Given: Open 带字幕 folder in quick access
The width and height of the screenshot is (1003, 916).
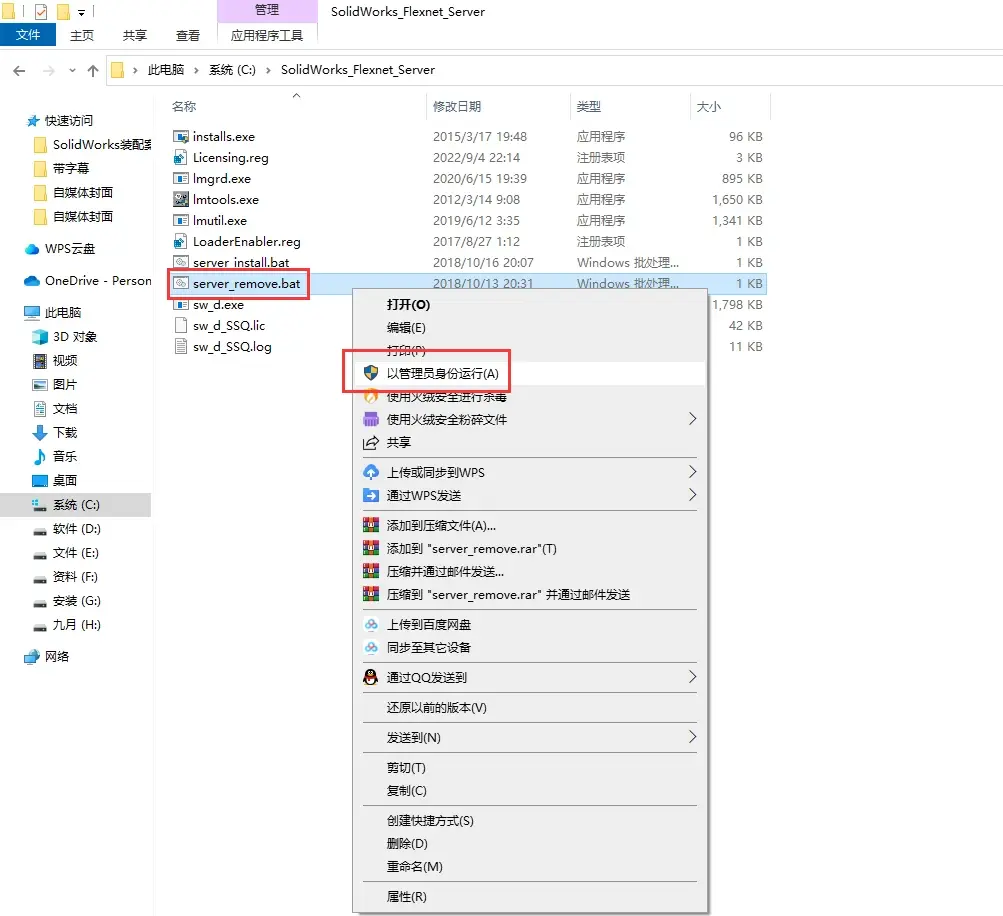Looking at the screenshot, I should [x=71, y=169].
